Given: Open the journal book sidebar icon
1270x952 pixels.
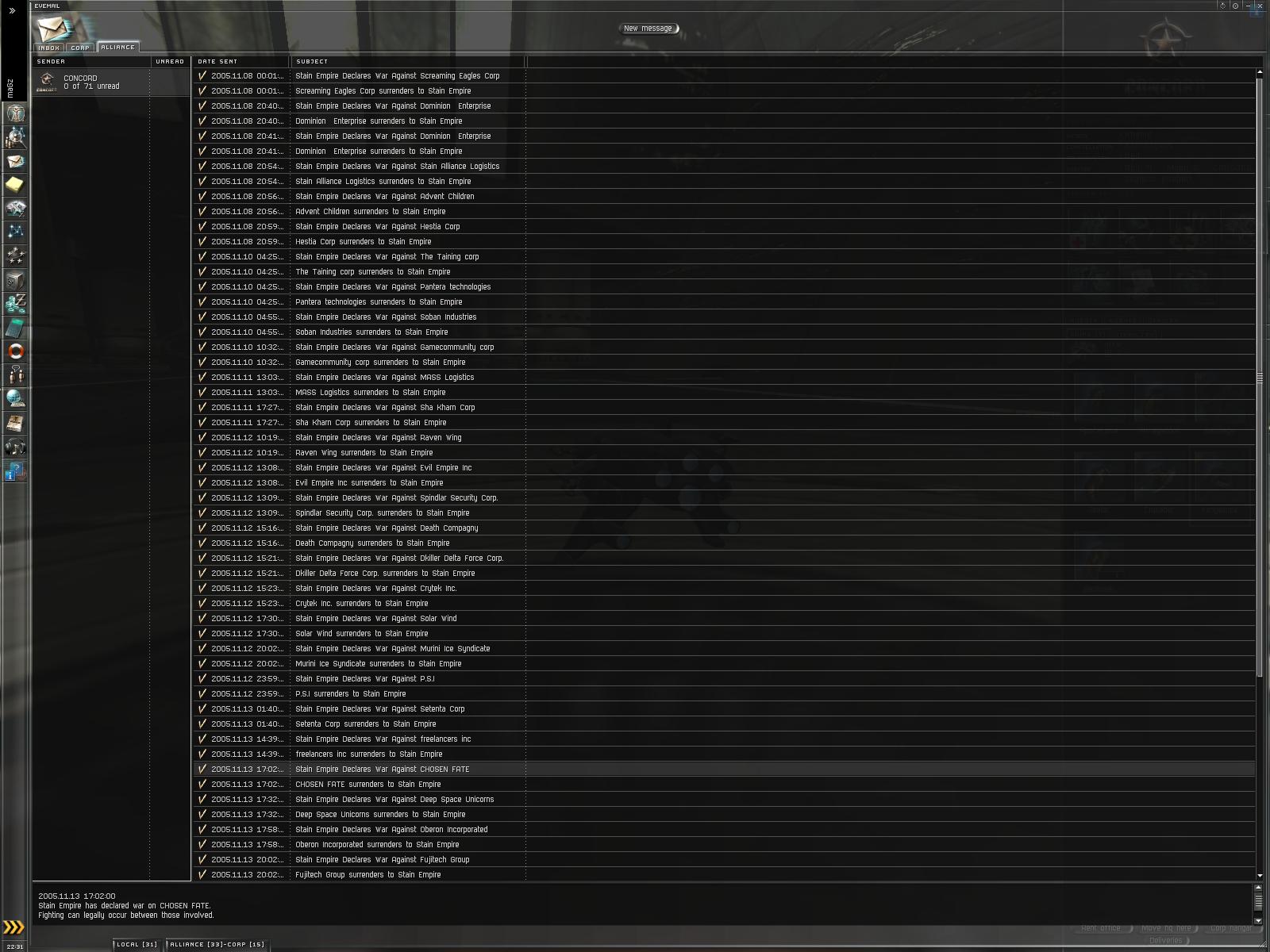Looking at the screenshot, I should [x=15, y=424].
